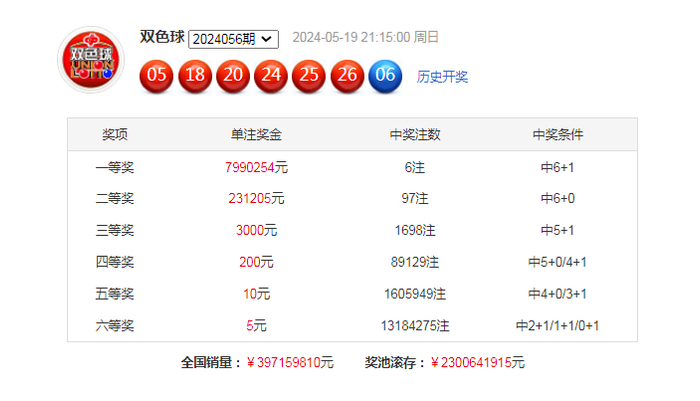Click winner count 1605949注

point(415,294)
